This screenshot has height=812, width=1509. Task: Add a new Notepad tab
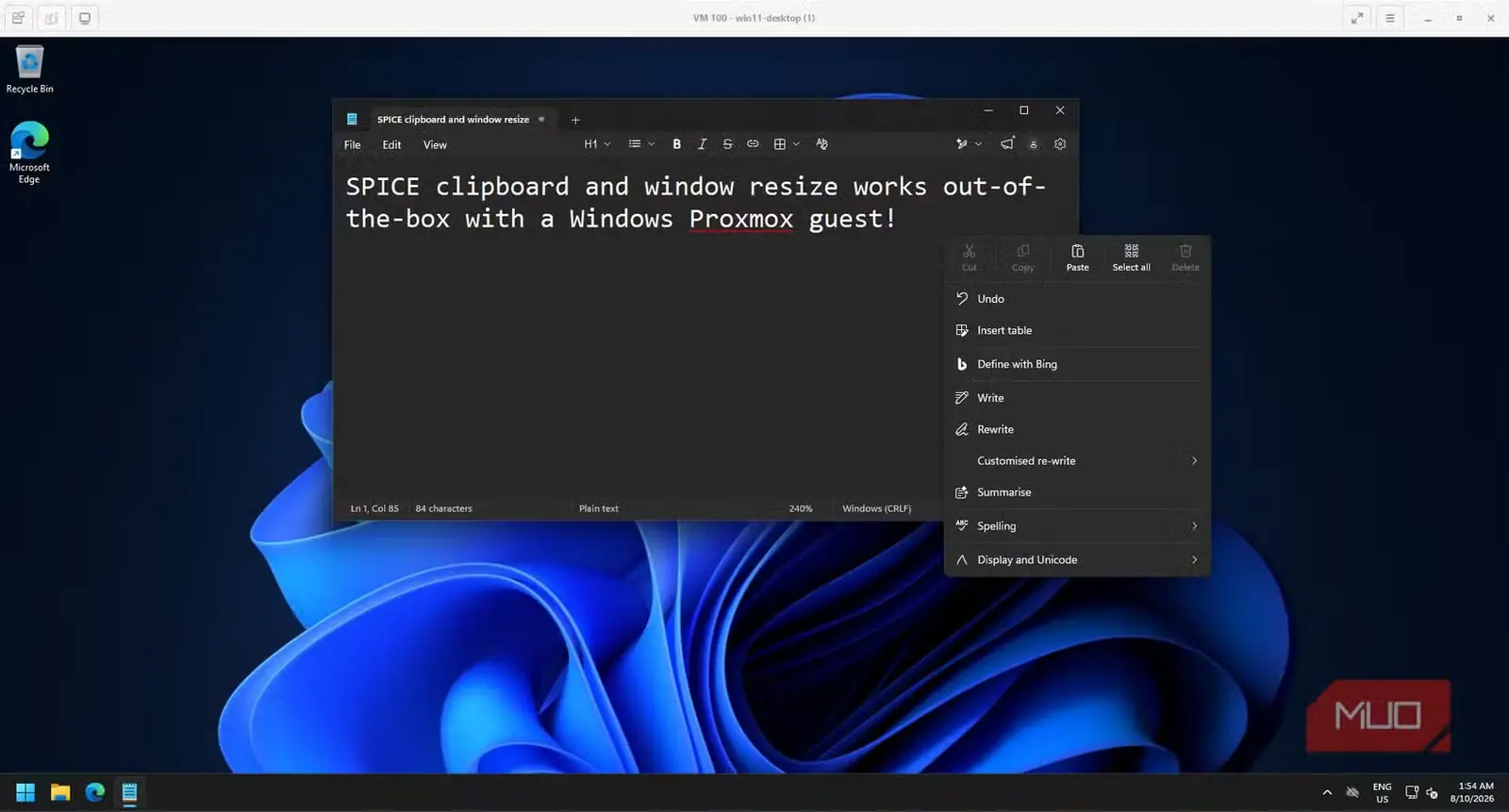click(x=575, y=120)
